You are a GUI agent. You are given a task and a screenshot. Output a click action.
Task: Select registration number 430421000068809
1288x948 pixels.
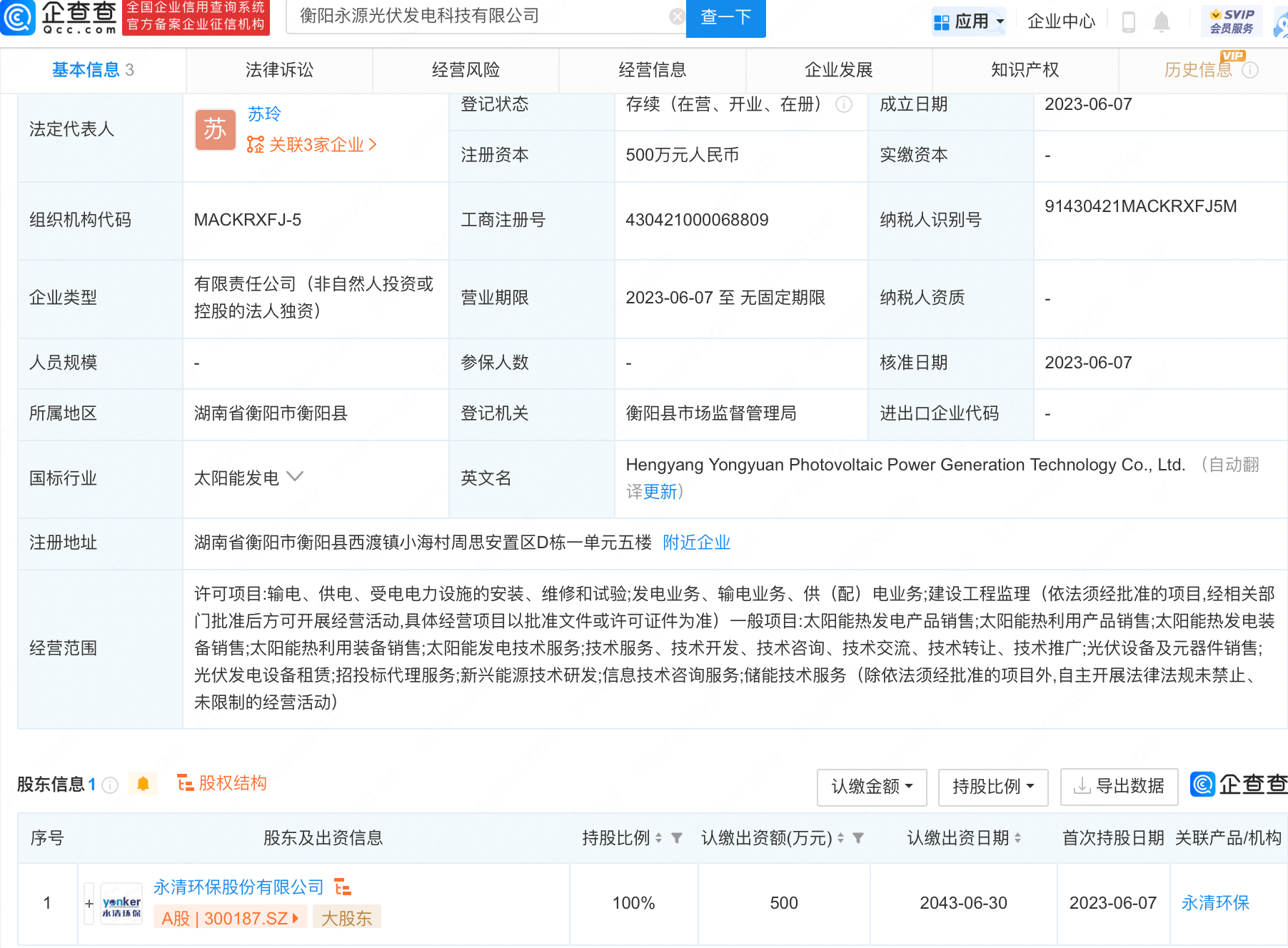pos(697,220)
